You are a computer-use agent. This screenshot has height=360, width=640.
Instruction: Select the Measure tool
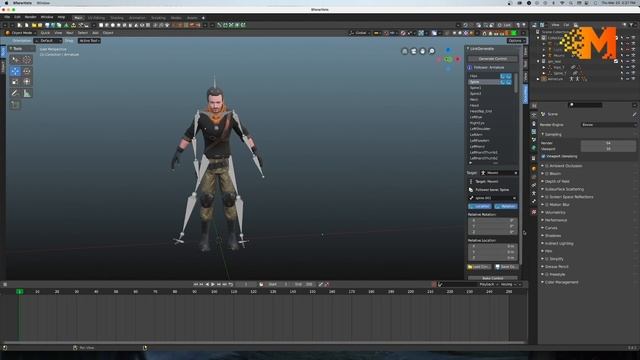[27, 93]
